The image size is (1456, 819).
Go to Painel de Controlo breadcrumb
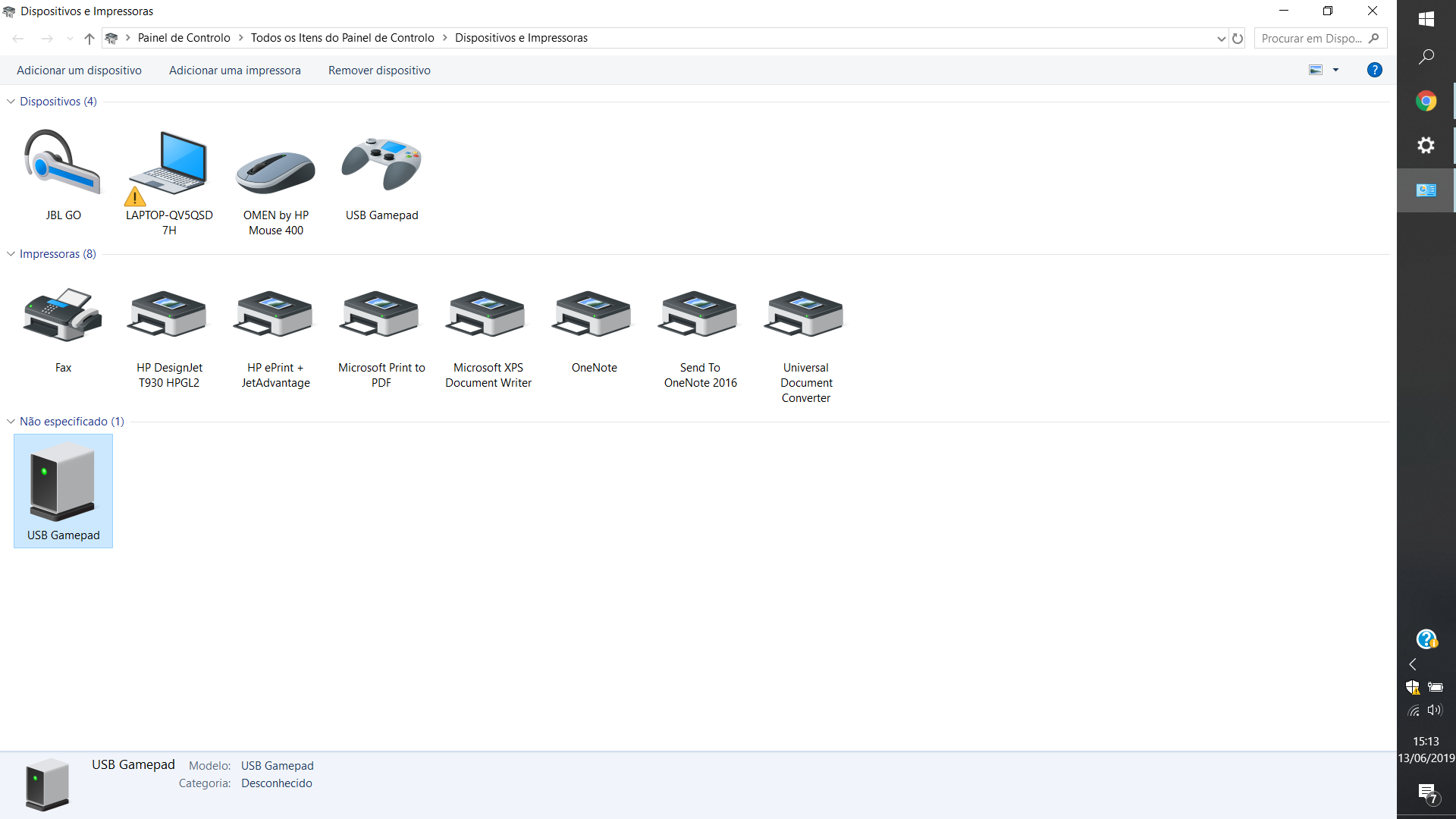point(184,38)
